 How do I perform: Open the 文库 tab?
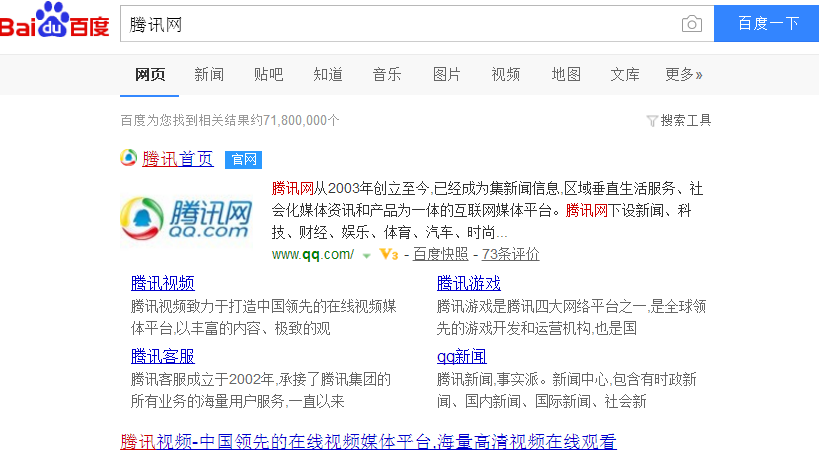click(625, 75)
